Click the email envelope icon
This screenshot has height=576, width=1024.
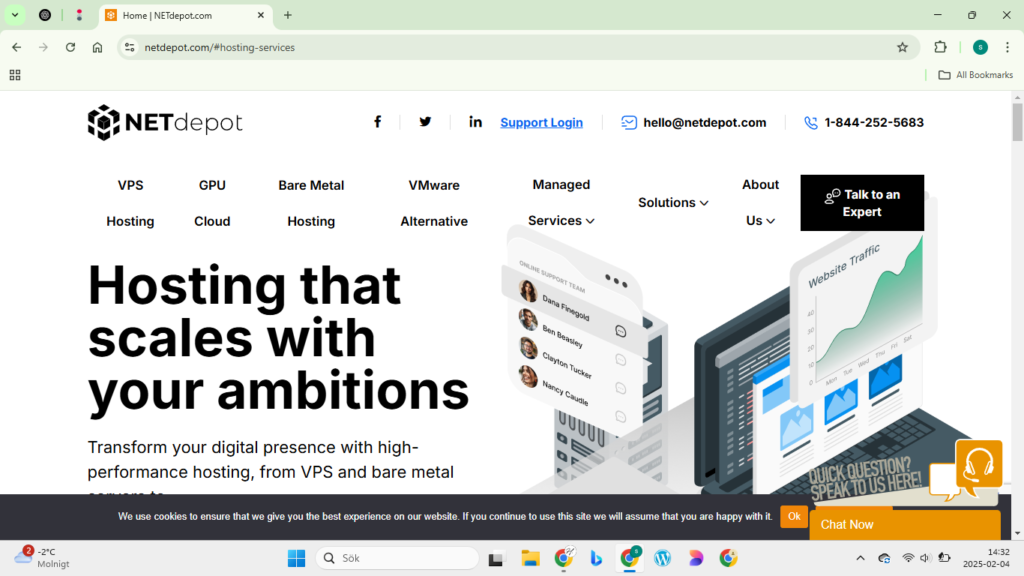(629, 123)
